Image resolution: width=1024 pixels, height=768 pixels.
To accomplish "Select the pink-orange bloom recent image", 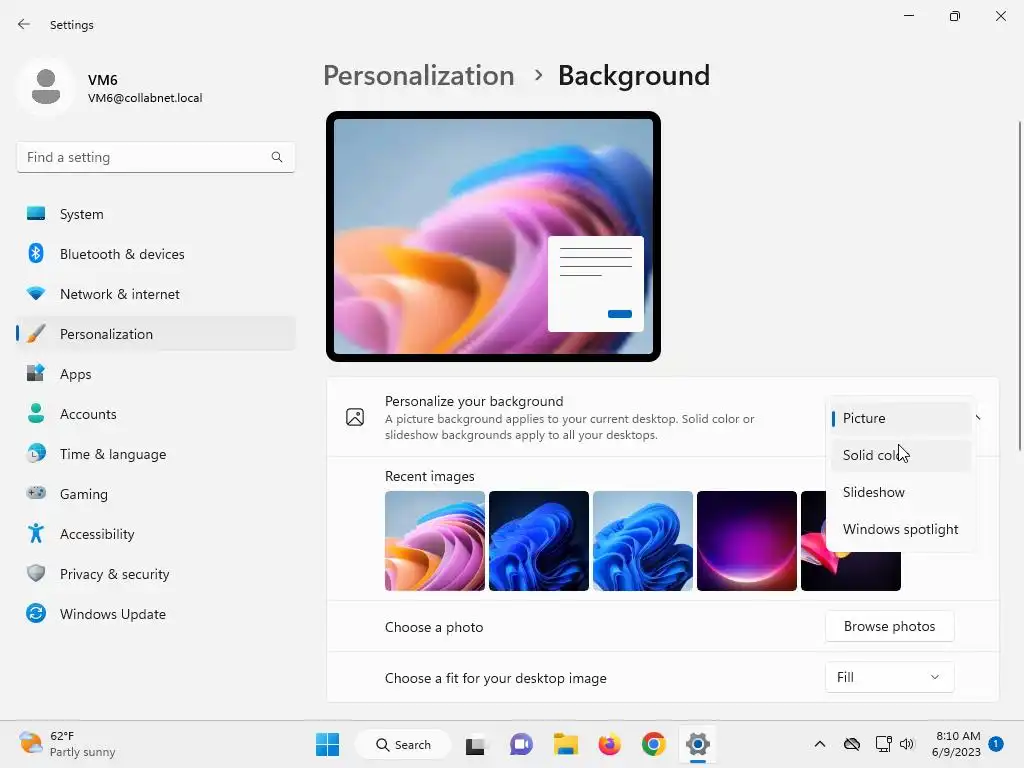I will click(435, 541).
